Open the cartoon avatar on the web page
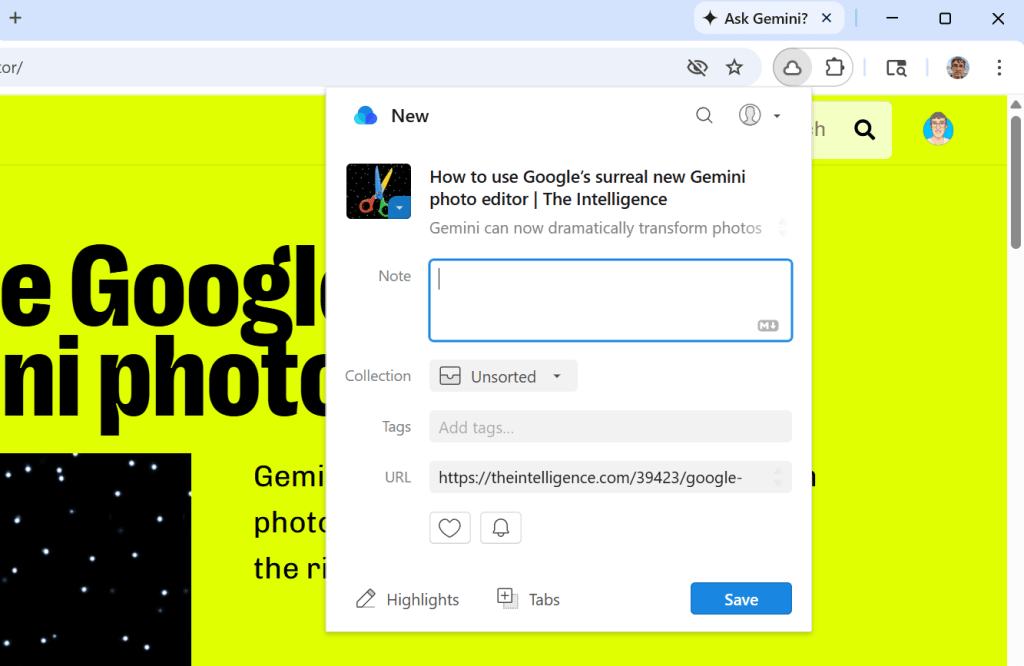The image size is (1024, 666). coord(938,129)
